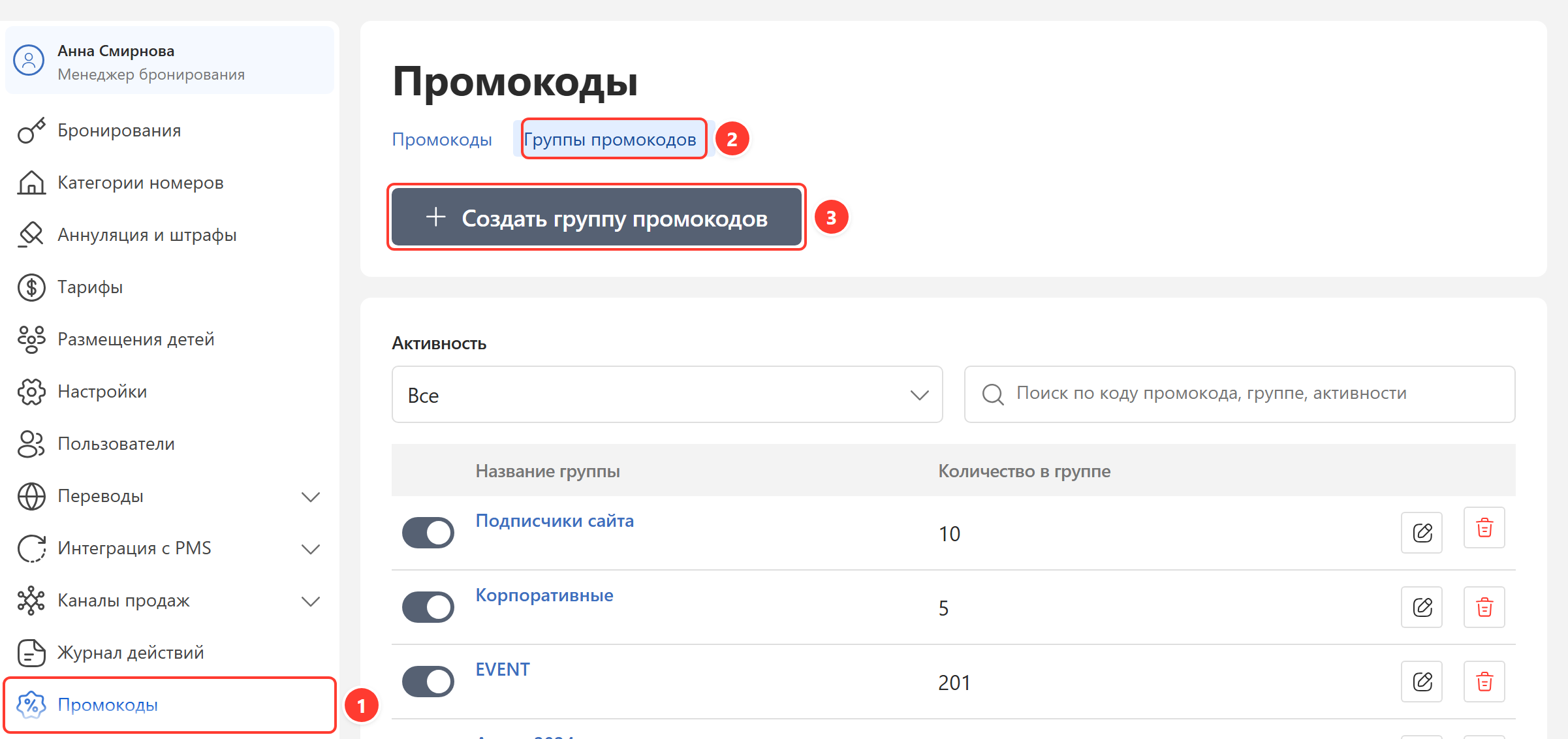This screenshot has height=739, width=1568.
Task: Click the document icon for Журнал действий
Action: (31, 653)
